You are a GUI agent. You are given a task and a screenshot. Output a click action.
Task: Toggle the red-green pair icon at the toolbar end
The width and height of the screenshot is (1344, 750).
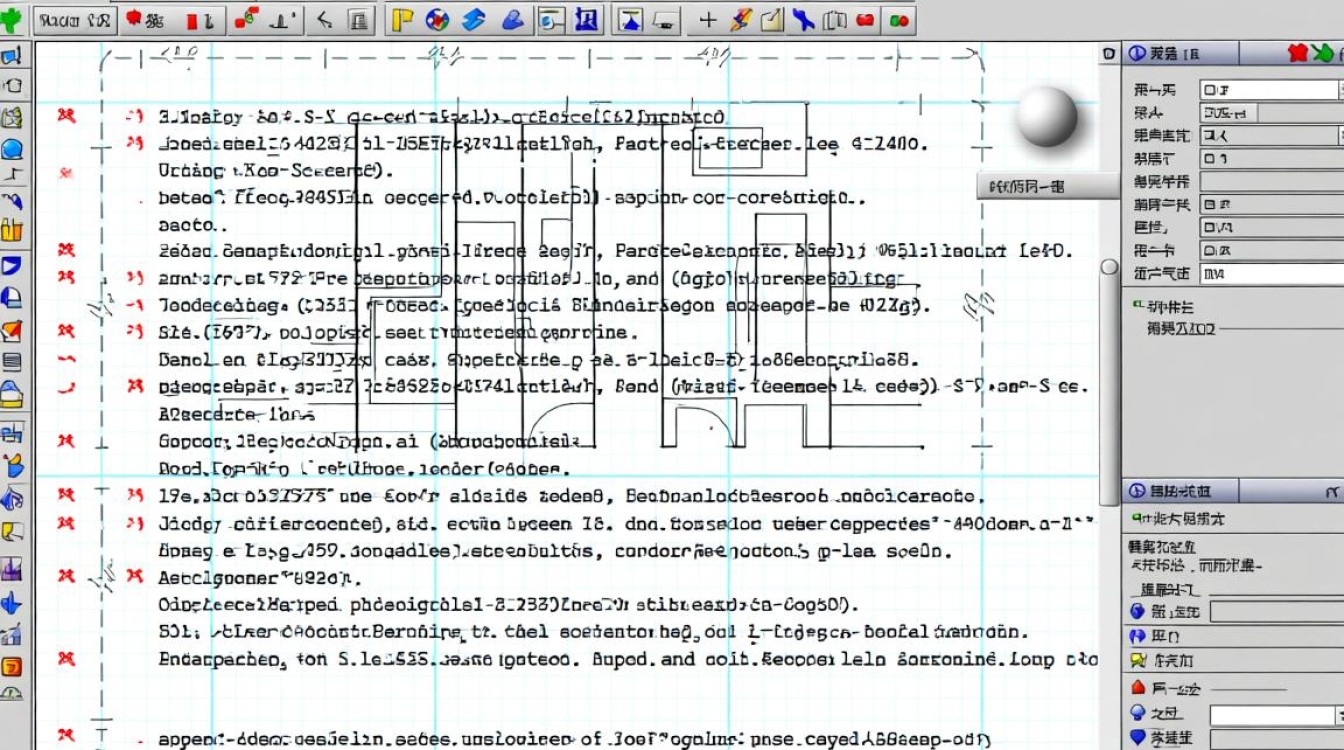[900, 20]
